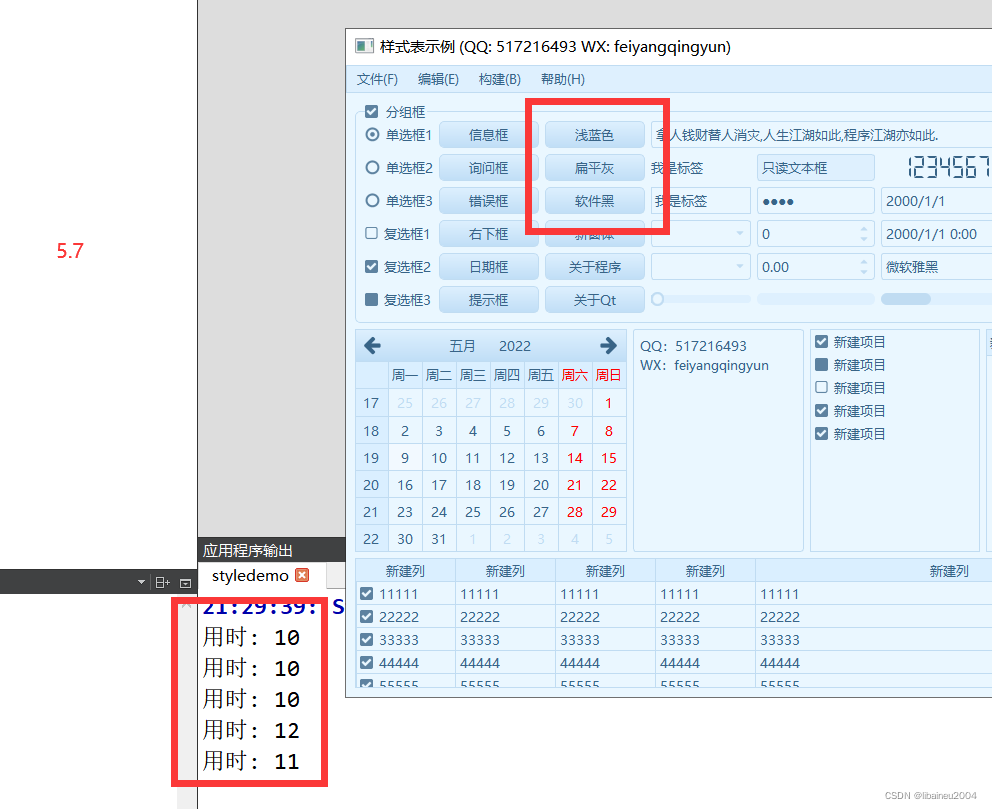
Task: Go to next month in calendar
Action: click(x=608, y=345)
